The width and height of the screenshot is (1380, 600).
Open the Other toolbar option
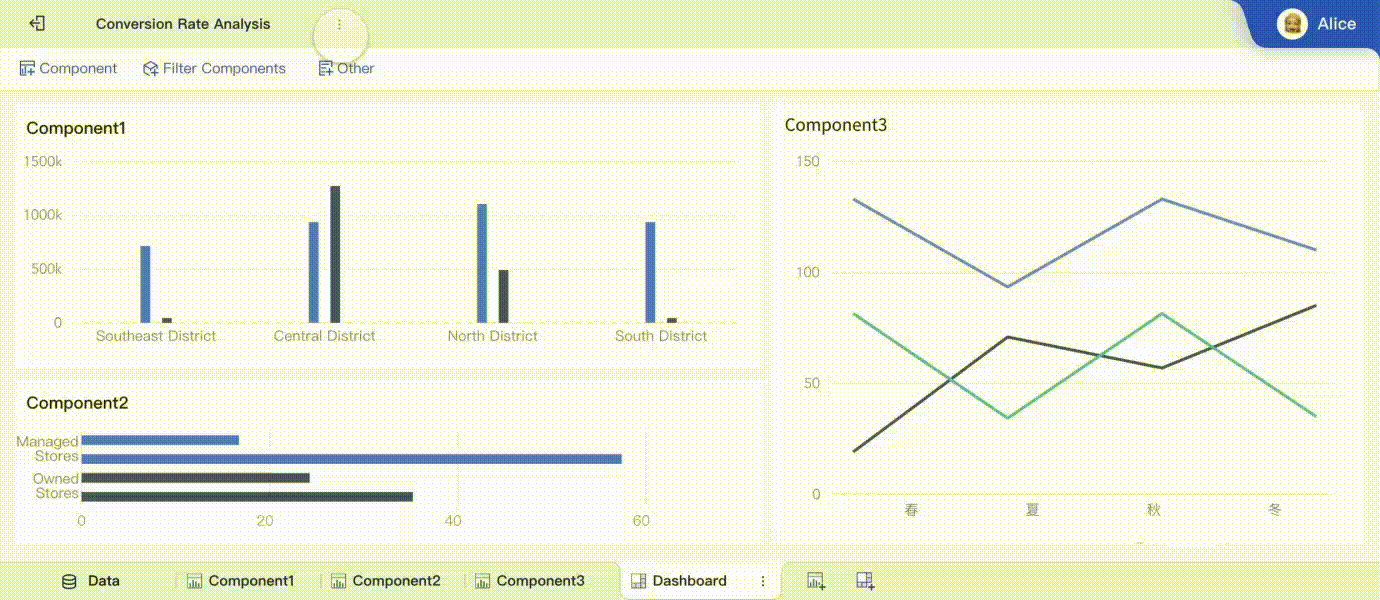pos(346,68)
